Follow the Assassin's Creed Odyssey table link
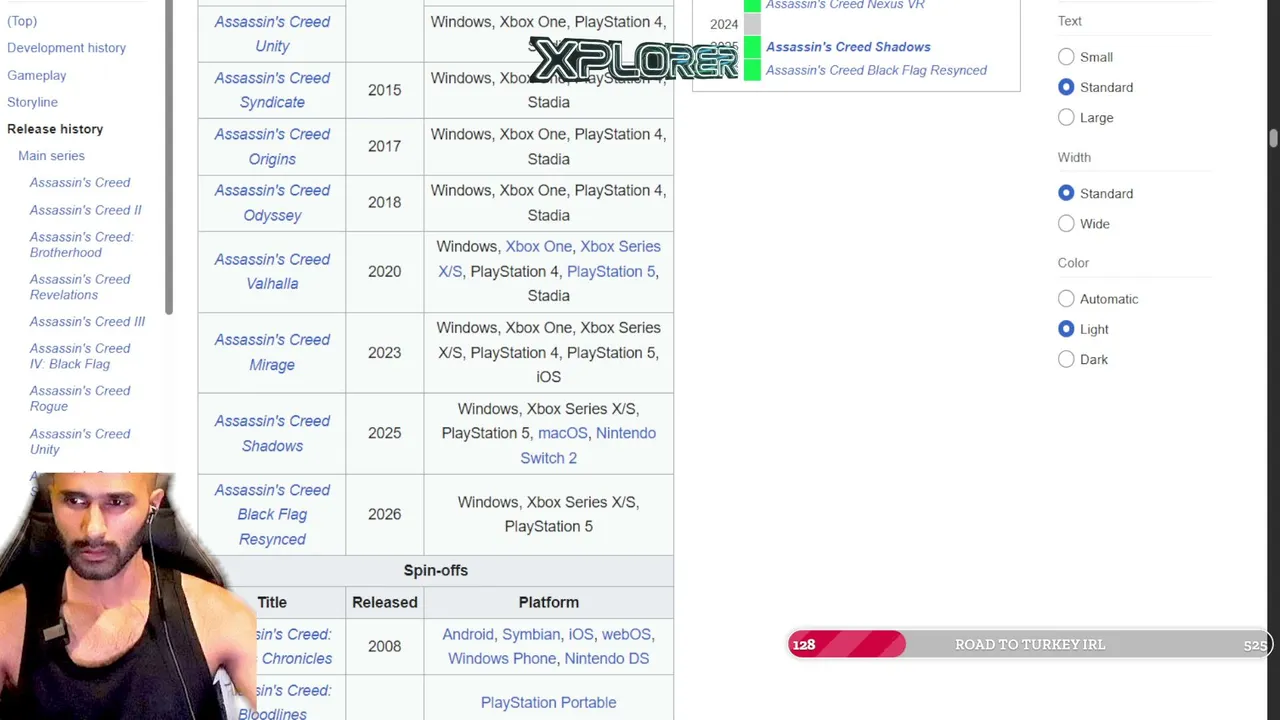This screenshot has width=1280, height=720. 272,202
